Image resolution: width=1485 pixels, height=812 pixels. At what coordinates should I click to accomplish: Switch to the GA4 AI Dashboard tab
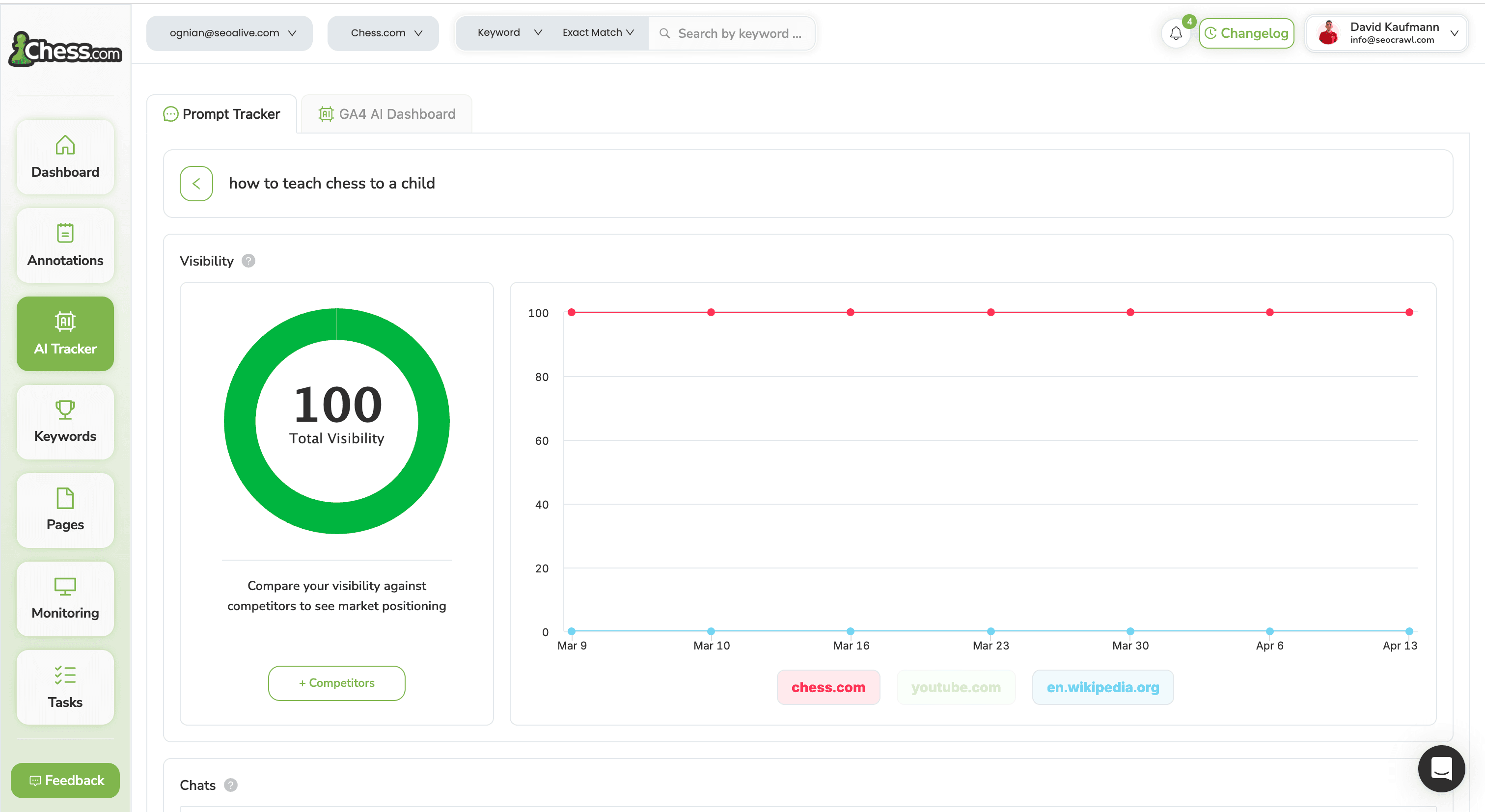point(387,114)
